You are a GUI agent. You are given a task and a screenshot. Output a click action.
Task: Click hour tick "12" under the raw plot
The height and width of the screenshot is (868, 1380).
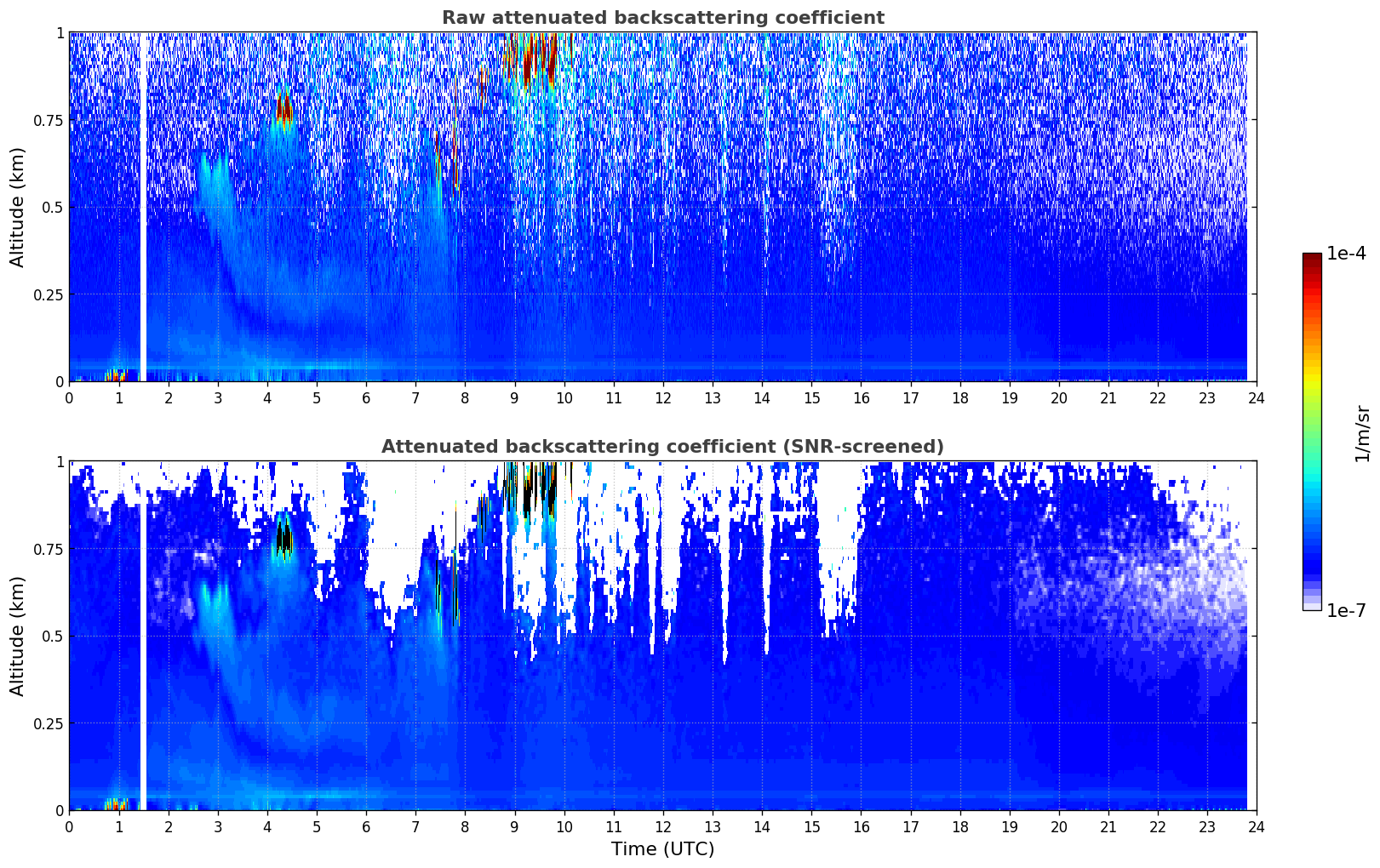tap(662, 397)
